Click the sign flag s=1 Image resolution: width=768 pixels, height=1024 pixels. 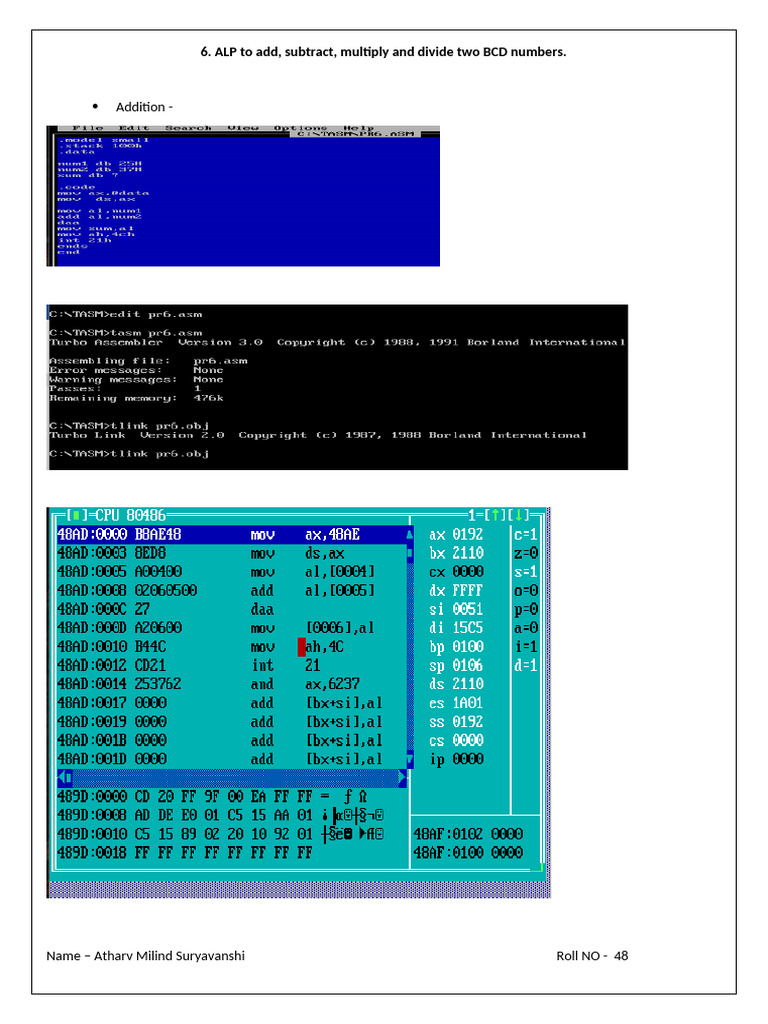(x=525, y=572)
